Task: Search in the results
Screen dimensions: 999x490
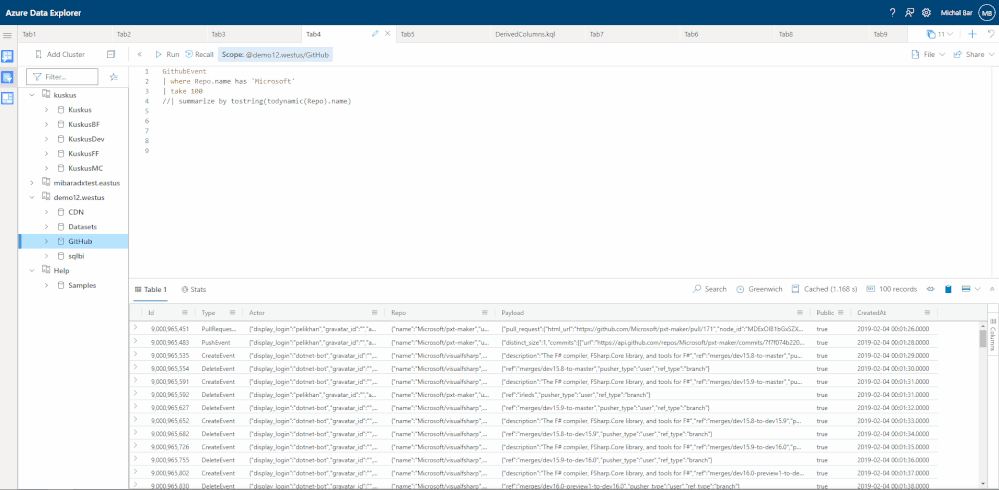Action: click(x=710, y=289)
